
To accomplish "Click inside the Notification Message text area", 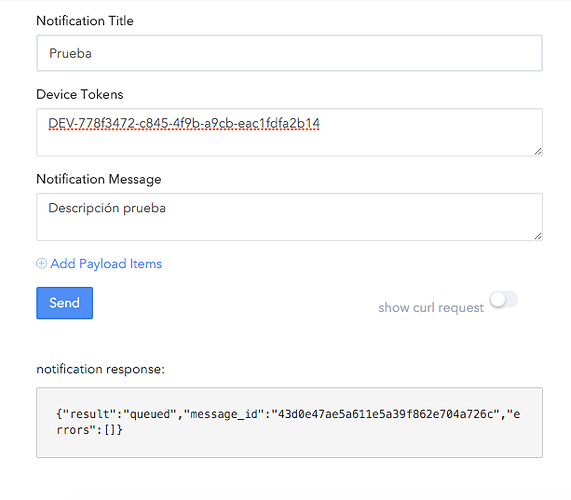I will [x=290, y=217].
